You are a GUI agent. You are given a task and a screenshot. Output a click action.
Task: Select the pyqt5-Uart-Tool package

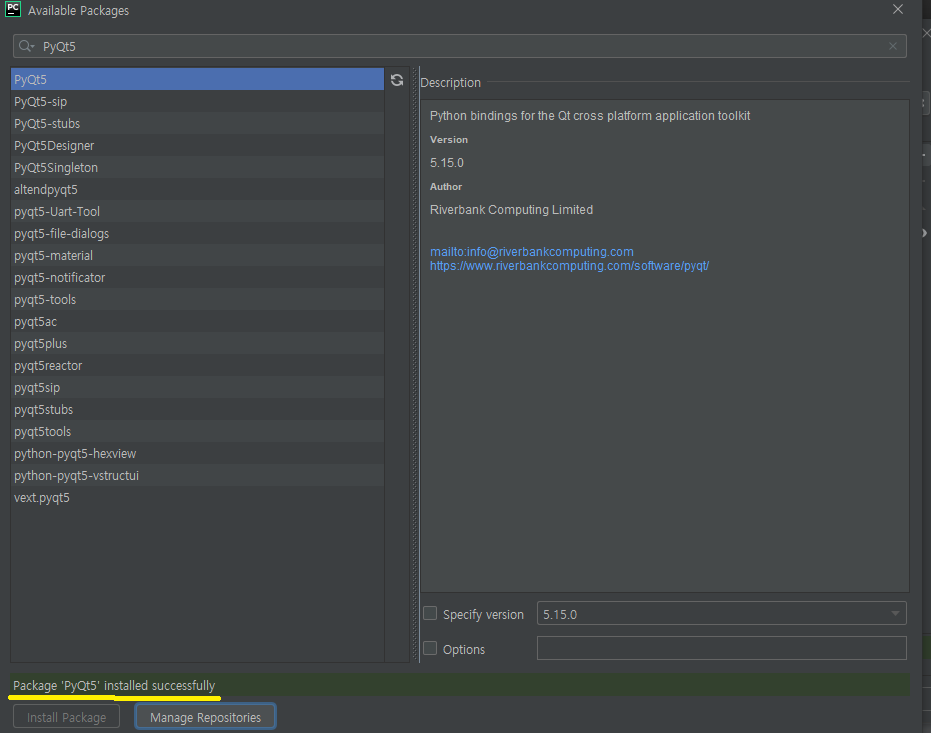click(x=197, y=211)
